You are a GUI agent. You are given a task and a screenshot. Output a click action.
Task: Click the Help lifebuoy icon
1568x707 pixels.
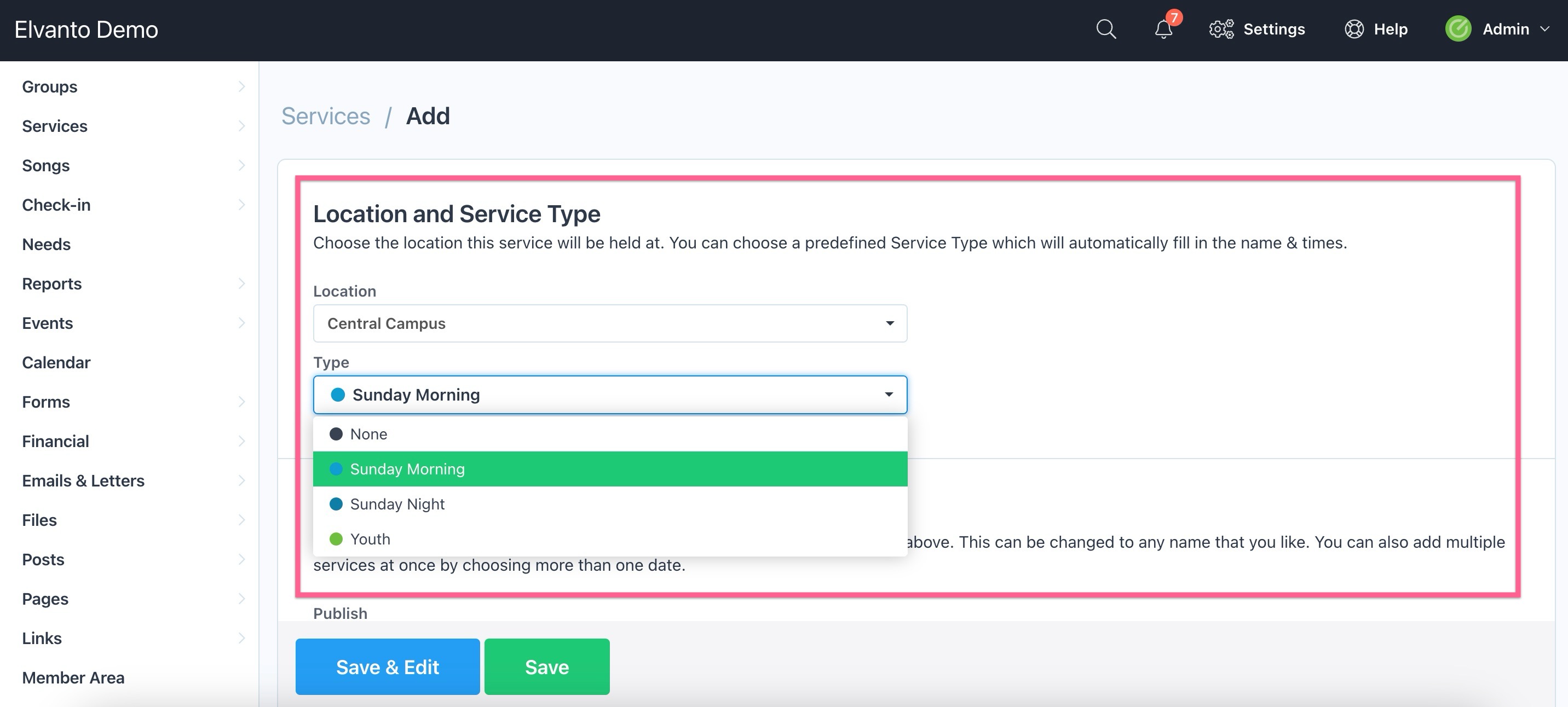pos(1354,29)
